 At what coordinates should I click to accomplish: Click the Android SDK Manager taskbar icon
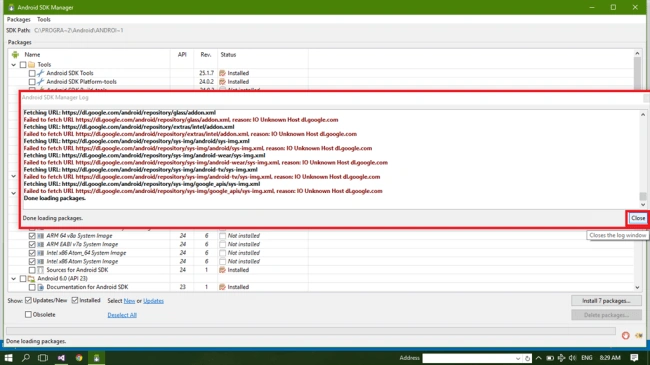tap(96, 358)
